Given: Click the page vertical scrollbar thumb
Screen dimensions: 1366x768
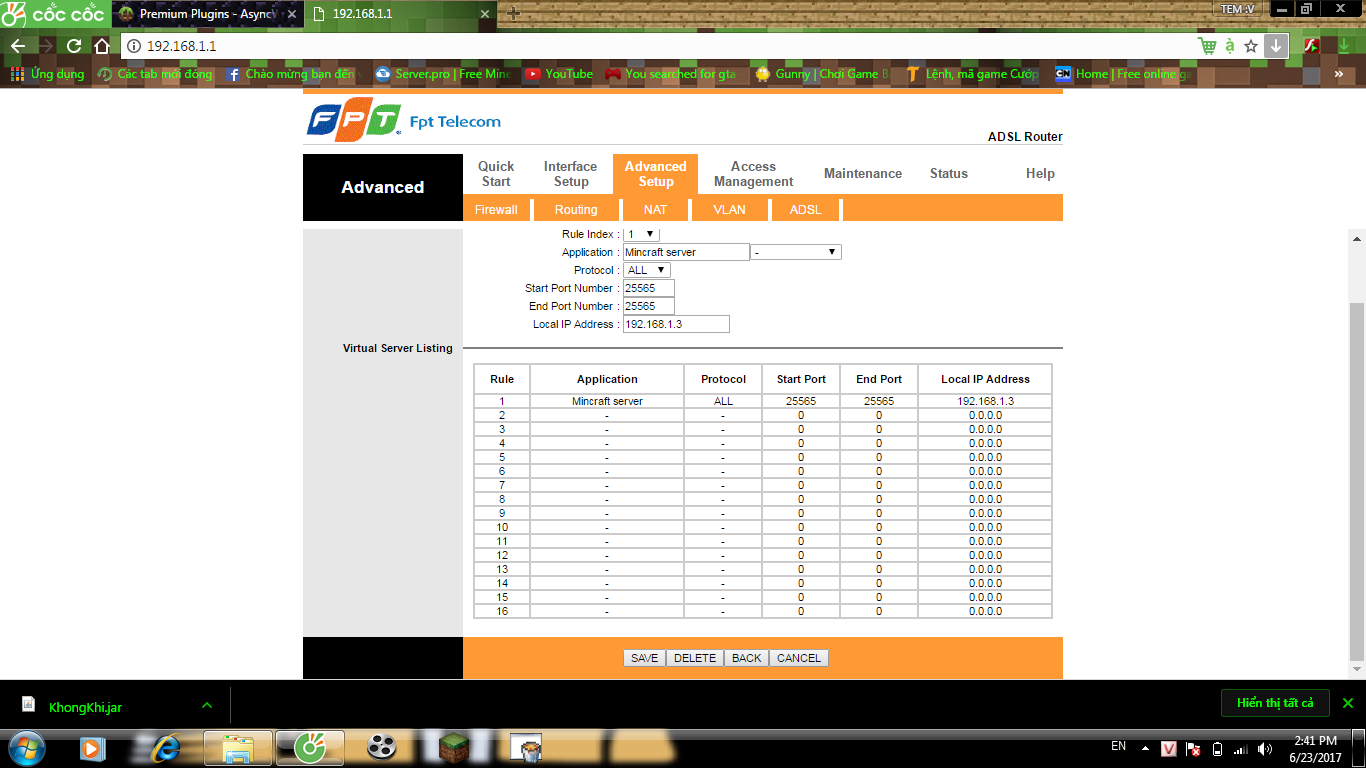Looking at the screenshot, I should pyautogui.click(x=1357, y=482).
